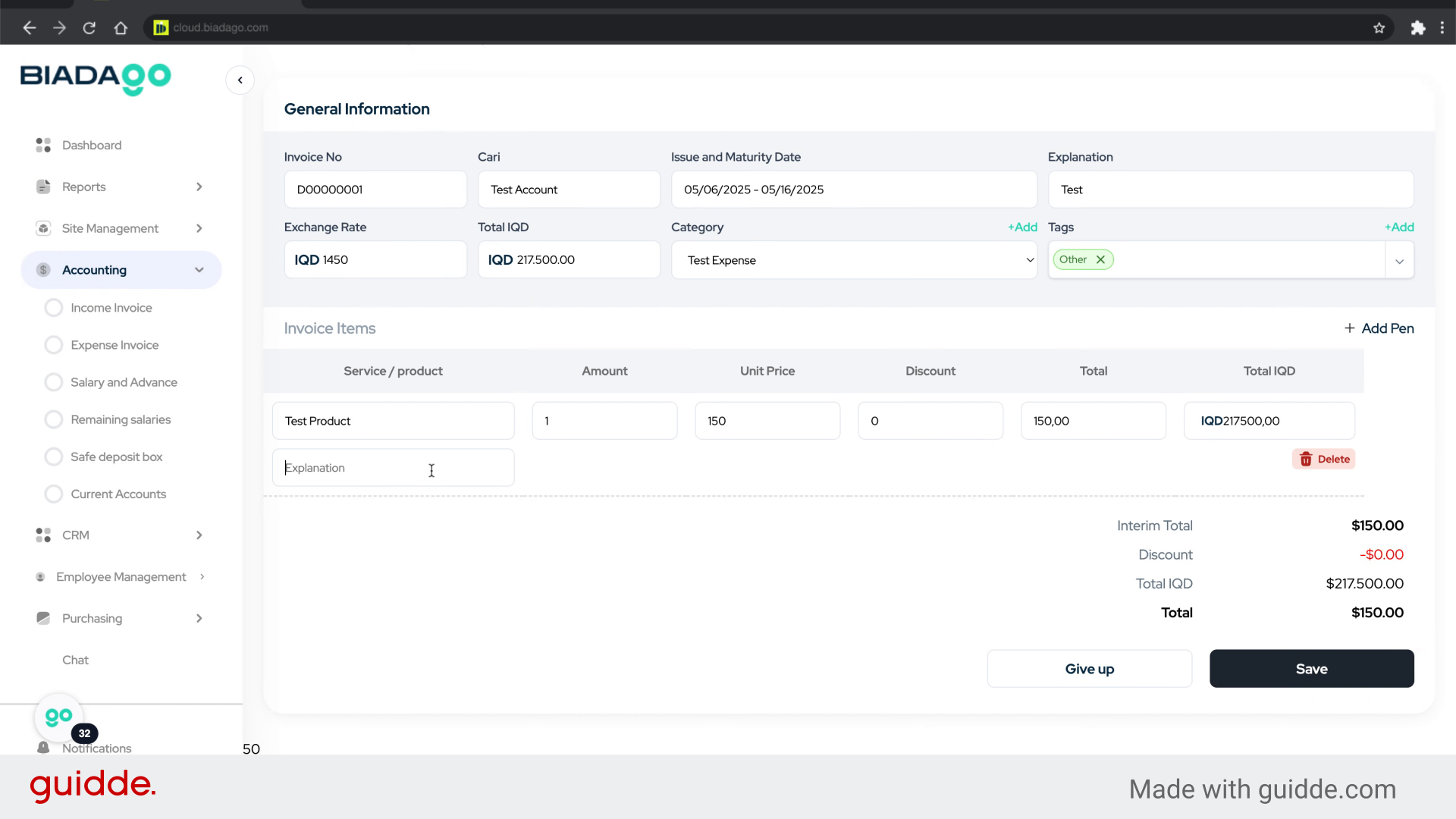Image resolution: width=1456 pixels, height=819 pixels.
Task: Open the Purchasing menu item
Action: point(92,619)
